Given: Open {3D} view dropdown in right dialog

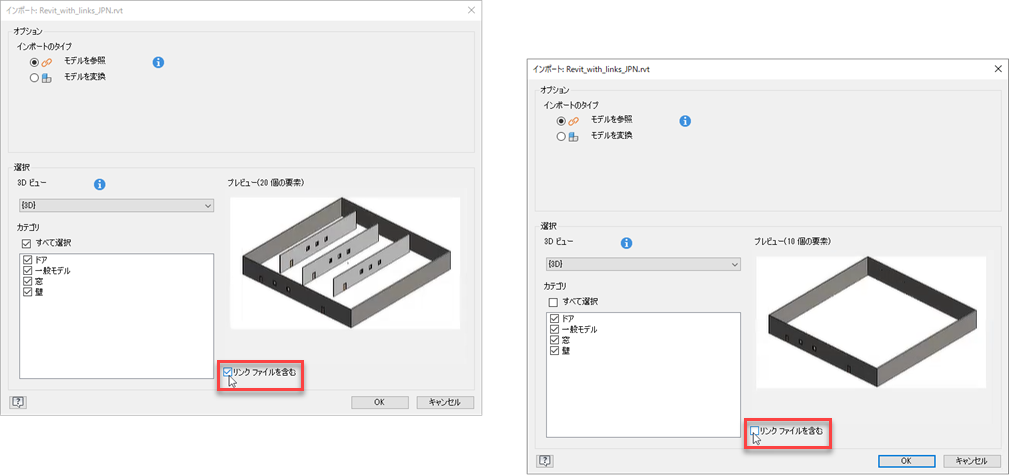Looking at the screenshot, I should tap(643, 264).
